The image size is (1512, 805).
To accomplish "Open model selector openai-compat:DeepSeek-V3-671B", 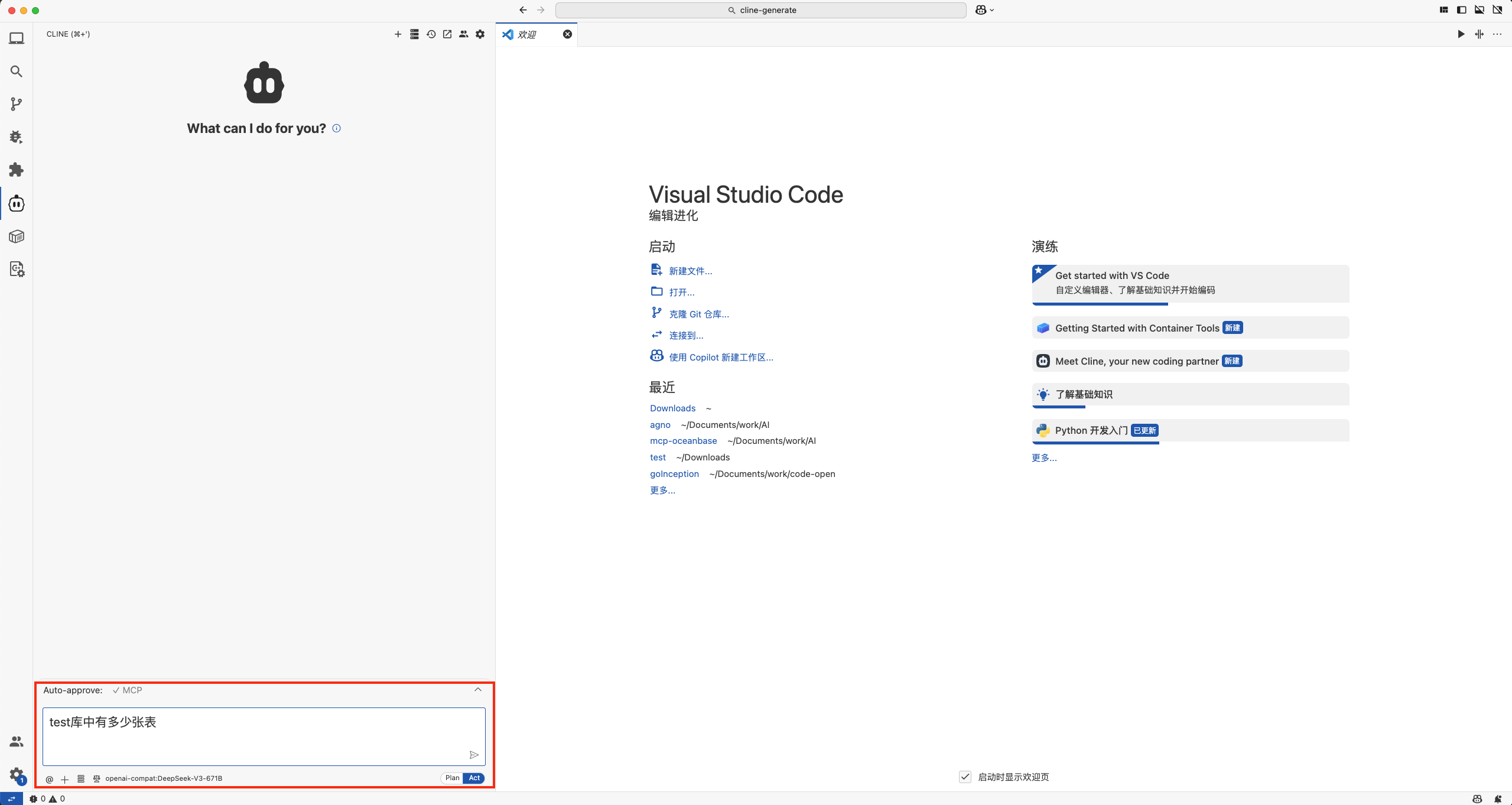I will pyautogui.click(x=164, y=778).
